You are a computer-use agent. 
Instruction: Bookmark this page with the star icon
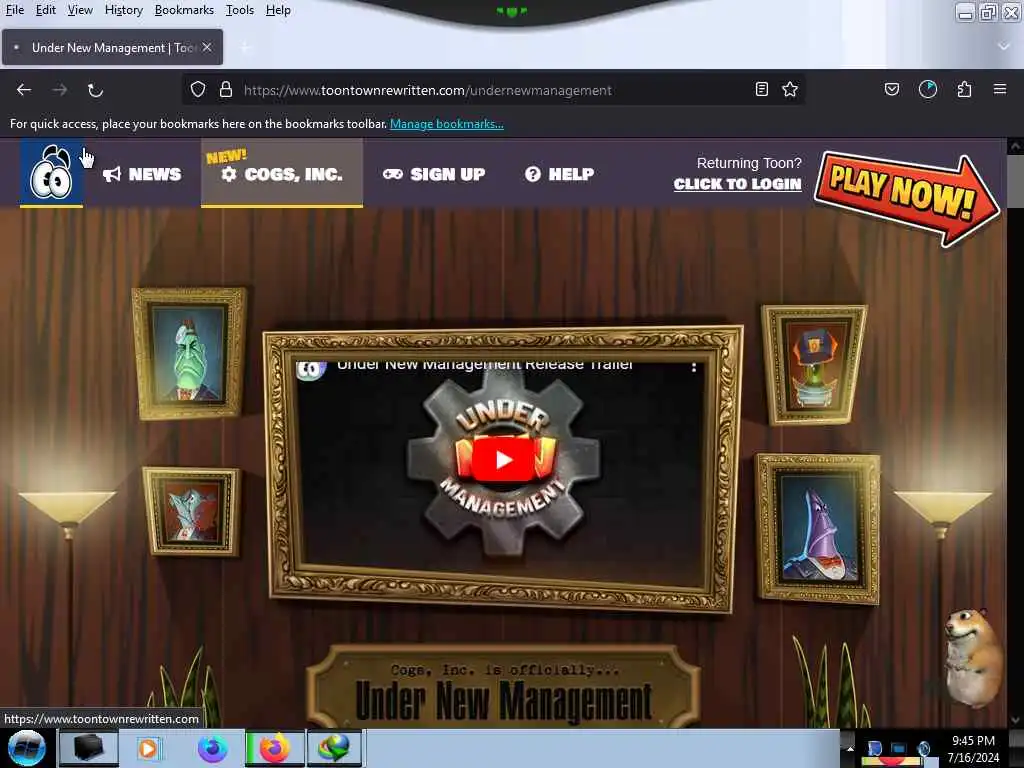click(790, 89)
